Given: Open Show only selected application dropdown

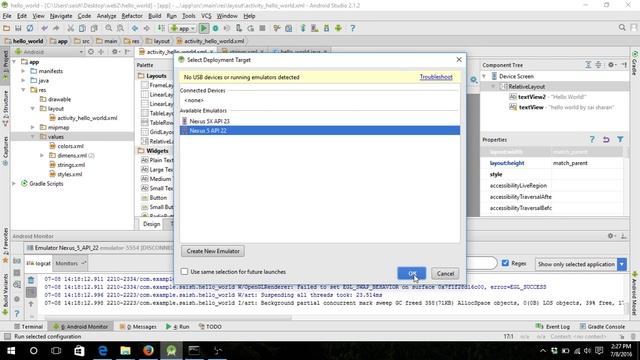Looking at the screenshot, I should coord(622,264).
